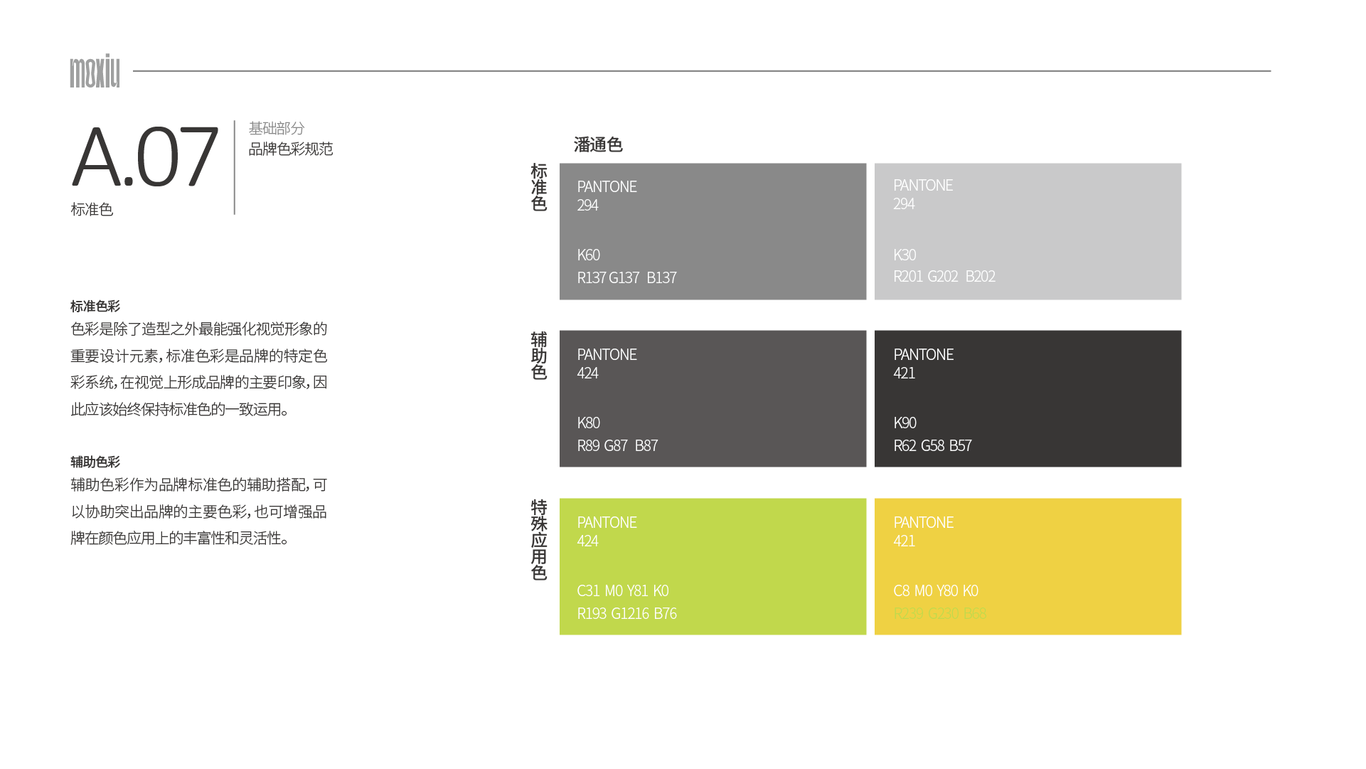Click the 424 number in the K80 swatch
The height and width of the screenshot is (769, 1366).
point(587,373)
